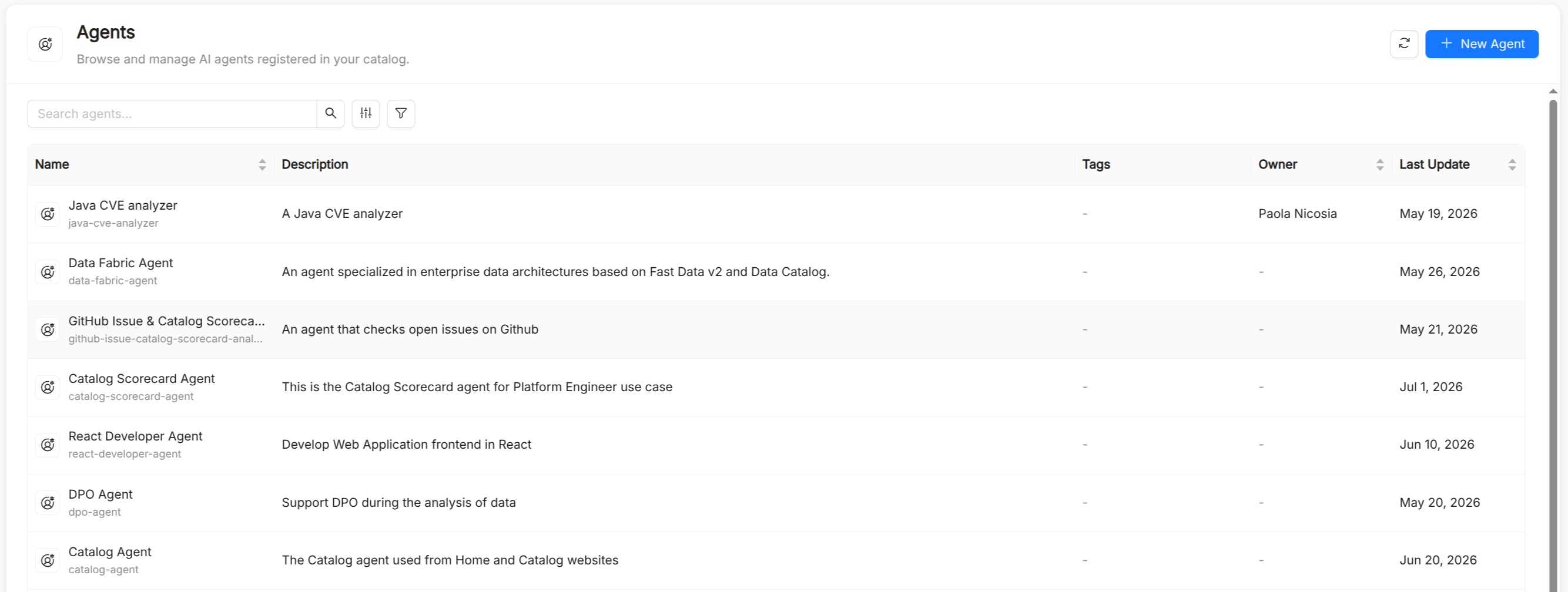1568x592 pixels.
Task: Open the GitHub Issue & Catalog Scorecard agent
Action: click(166, 321)
